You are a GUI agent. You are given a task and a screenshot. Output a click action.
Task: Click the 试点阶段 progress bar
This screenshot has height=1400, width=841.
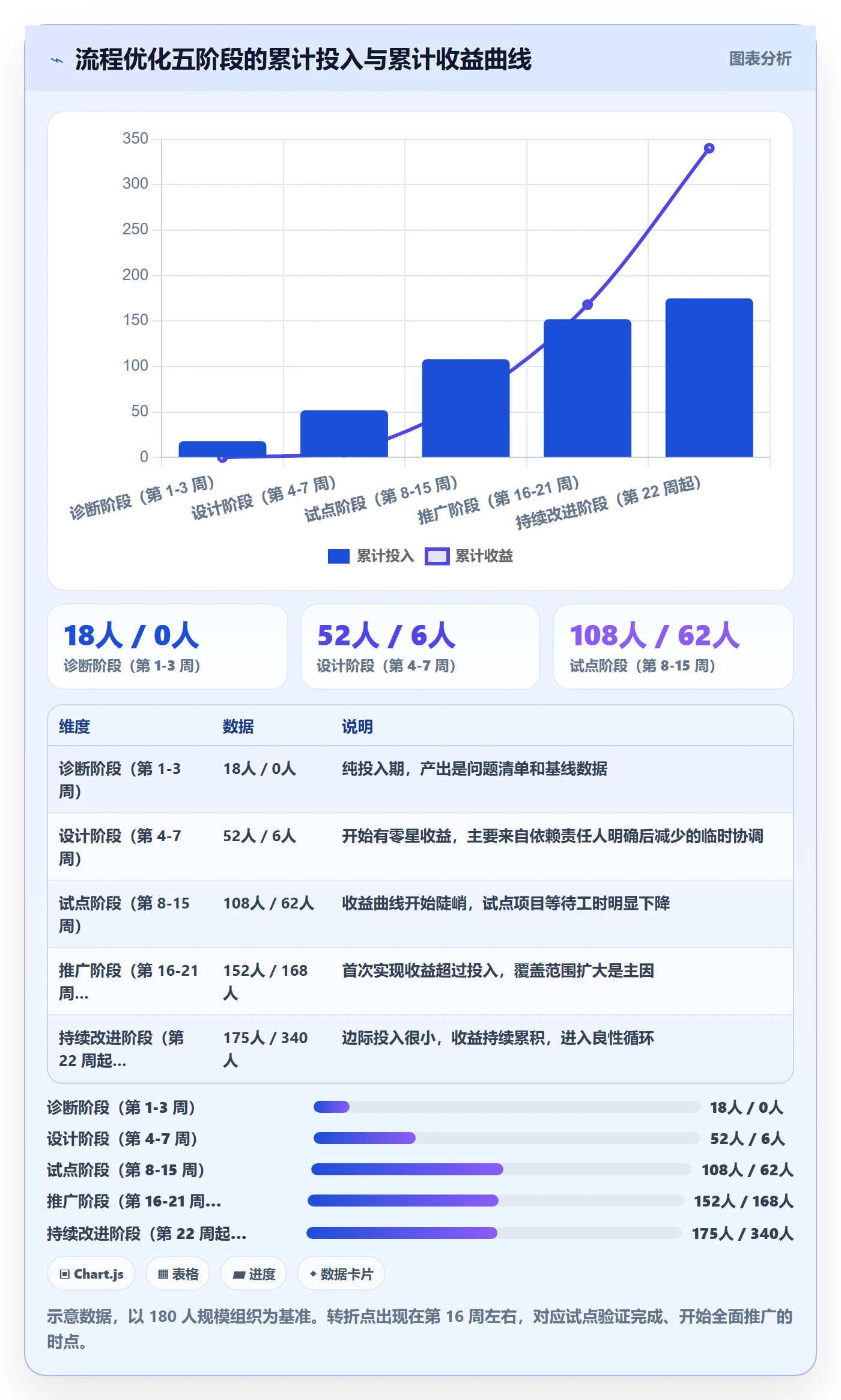[x=502, y=1169]
